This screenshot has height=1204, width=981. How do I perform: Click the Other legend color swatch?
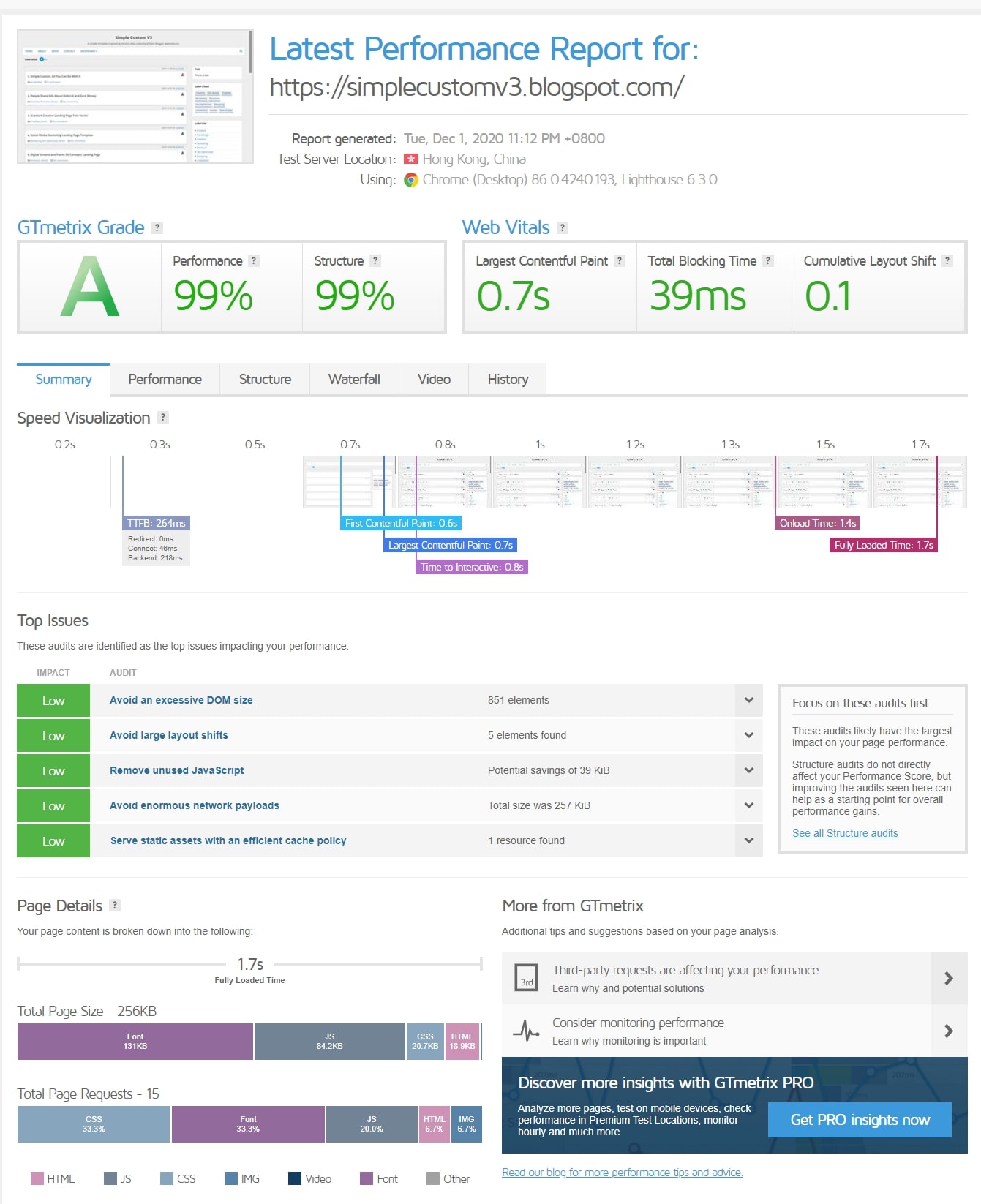click(433, 1178)
